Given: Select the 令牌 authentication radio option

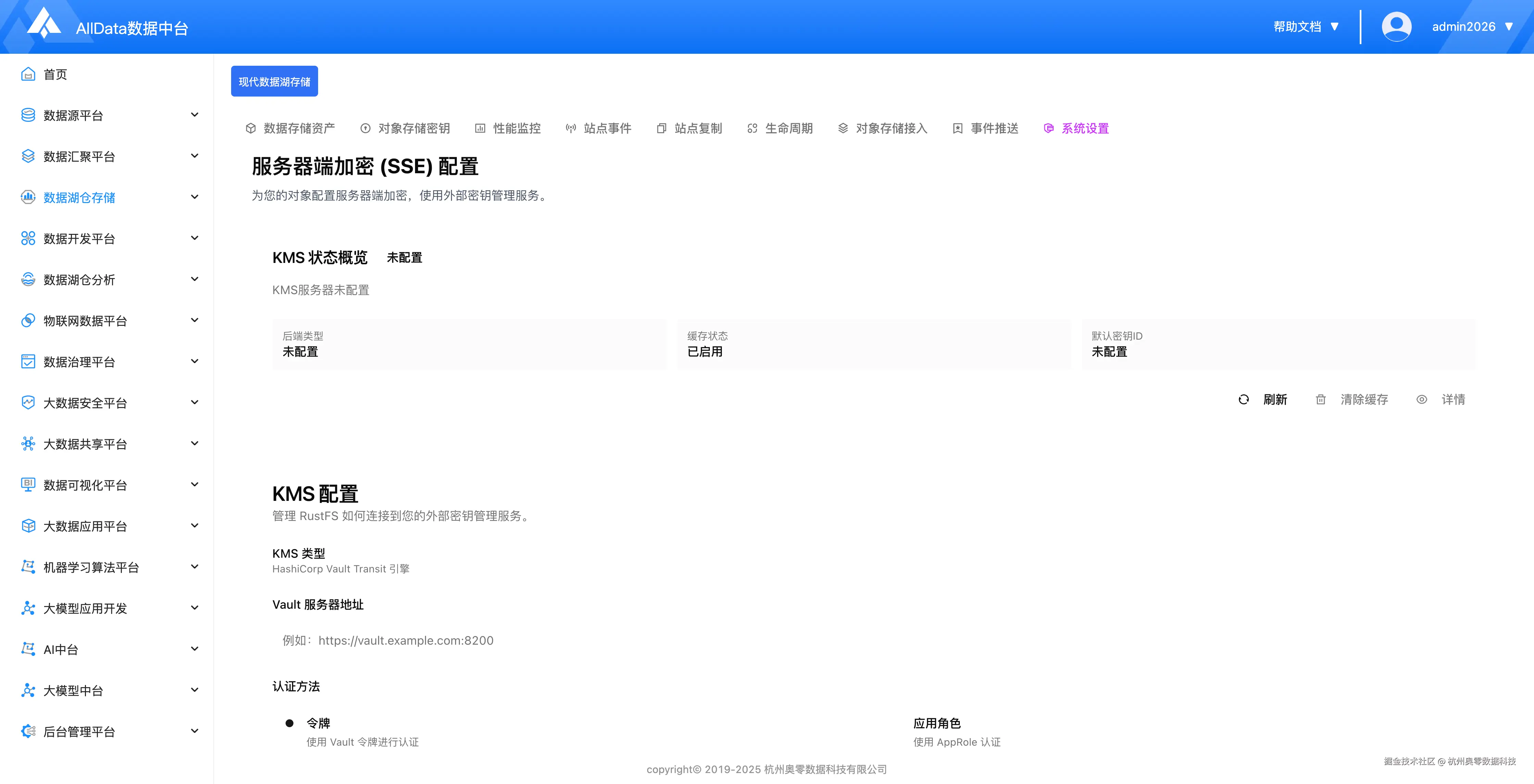Looking at the screenshot, I should [x=289, y=723].
